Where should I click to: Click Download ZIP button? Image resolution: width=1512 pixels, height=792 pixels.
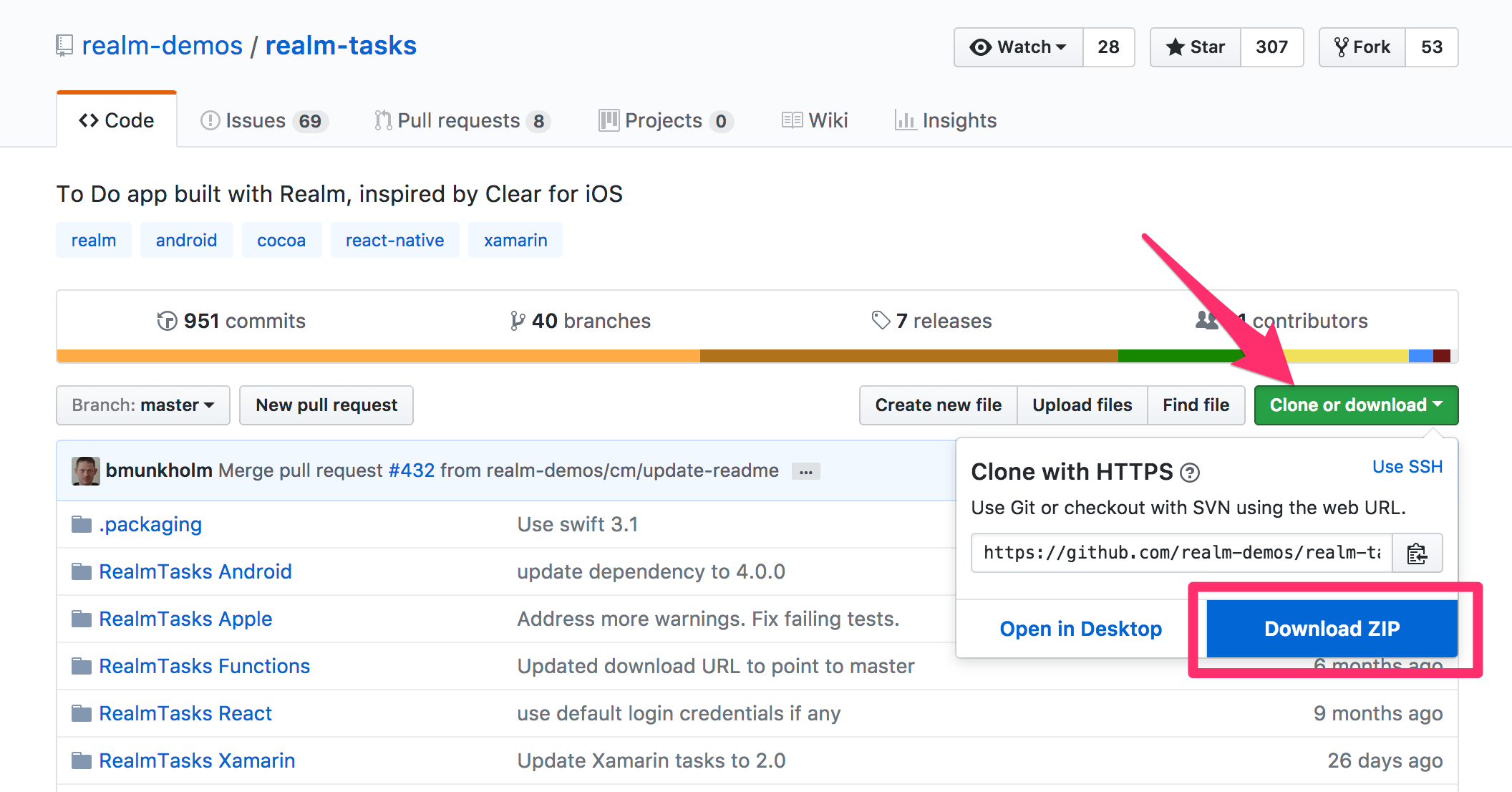pyautogui.click(x=1332, y=629)
